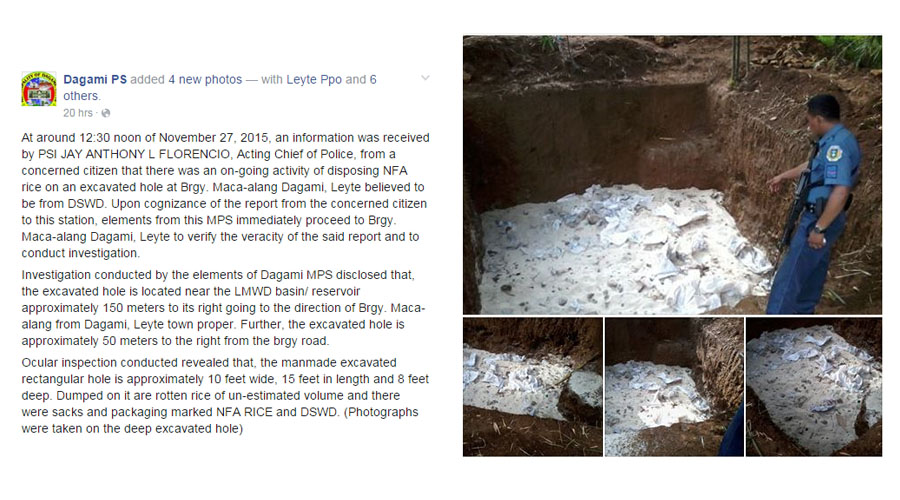Click the public globe privacy icon

(106, 113)
